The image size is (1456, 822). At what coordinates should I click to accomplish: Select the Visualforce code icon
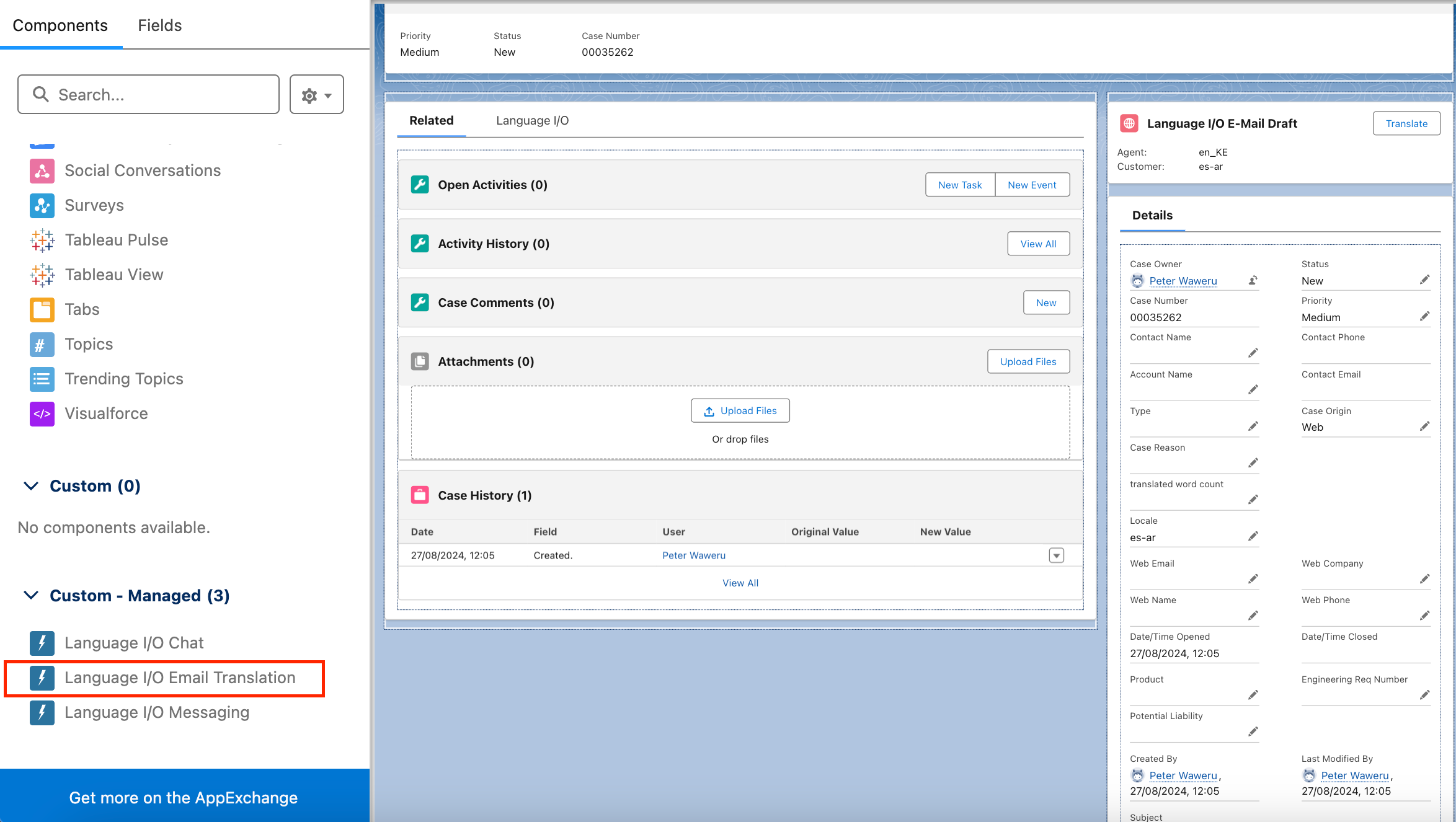(x=42, y=413)
